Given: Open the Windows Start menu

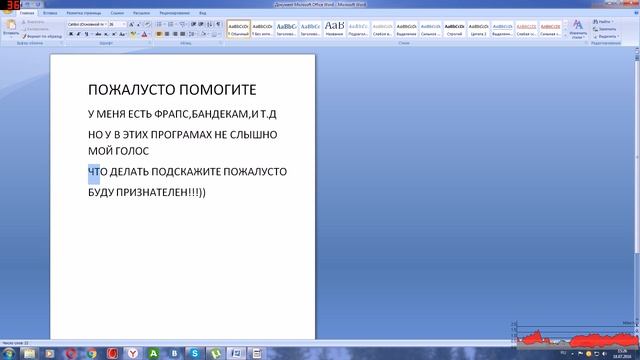Looking at the screenshot, I should 8,353.
